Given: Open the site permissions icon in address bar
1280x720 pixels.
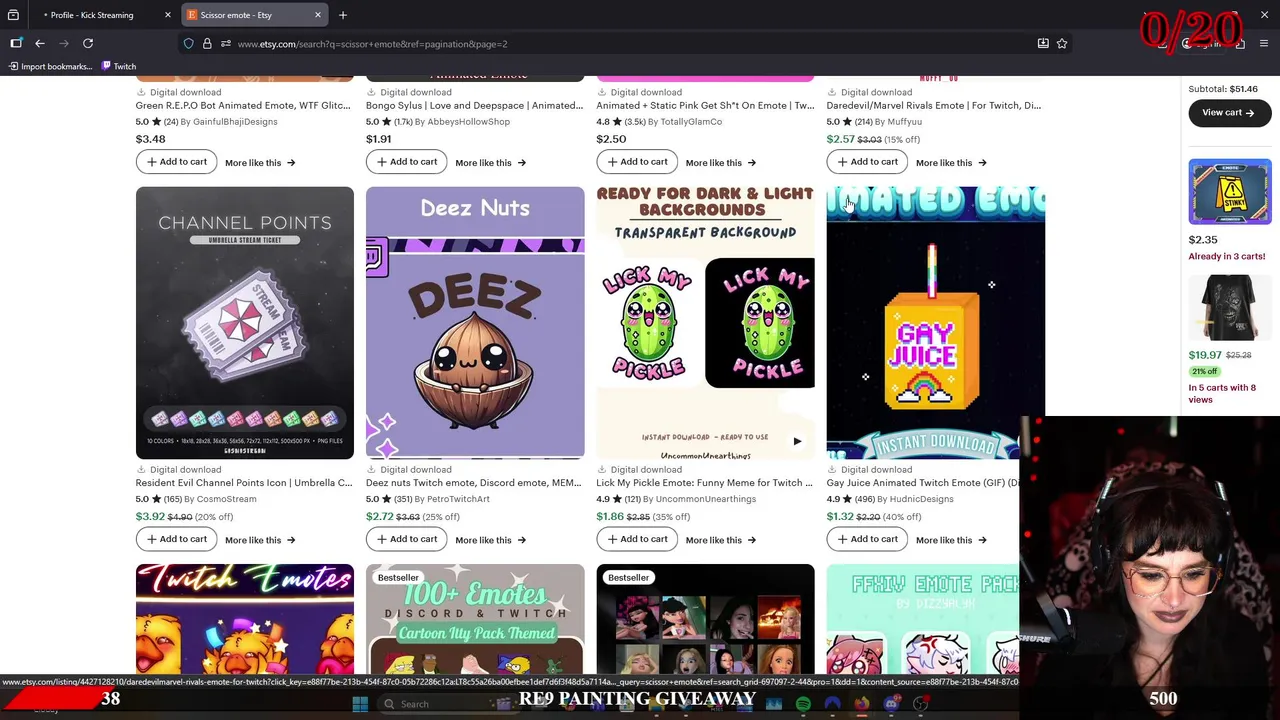Looking at the screenshot, I should [226, 44].
